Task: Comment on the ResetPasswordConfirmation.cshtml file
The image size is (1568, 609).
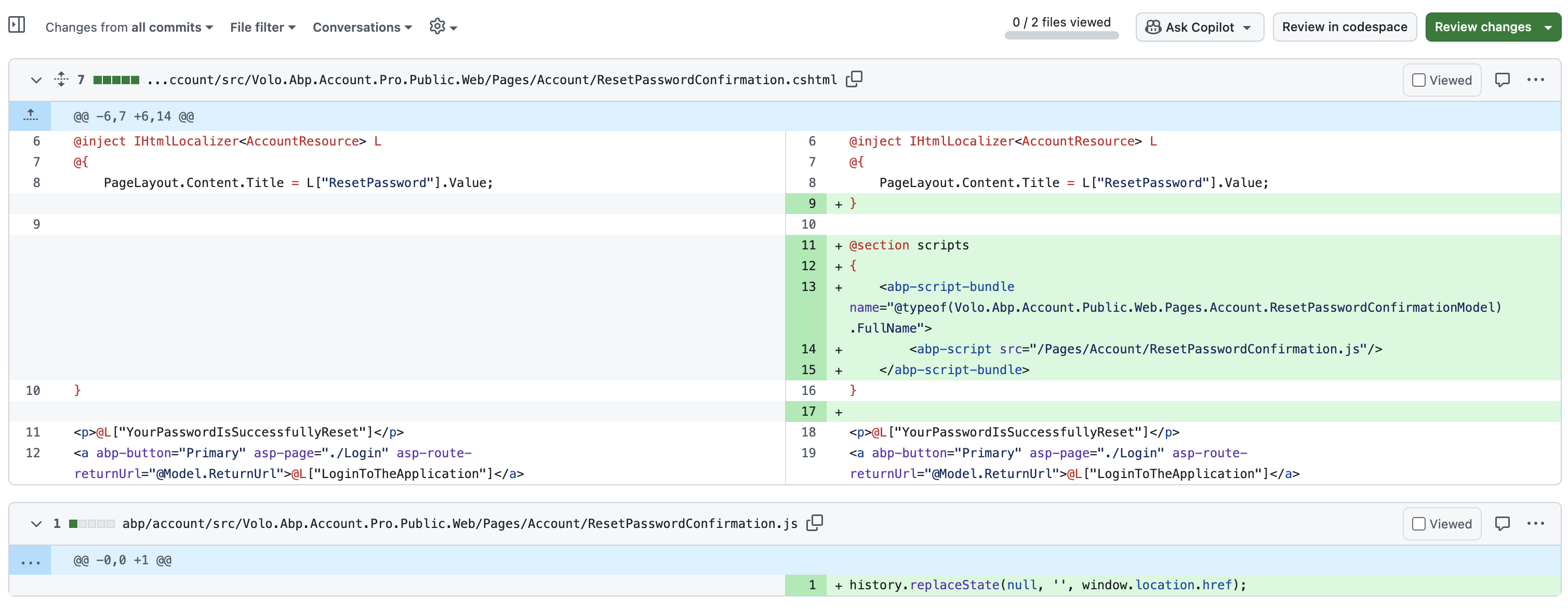Action: [x=1501, y=80]
